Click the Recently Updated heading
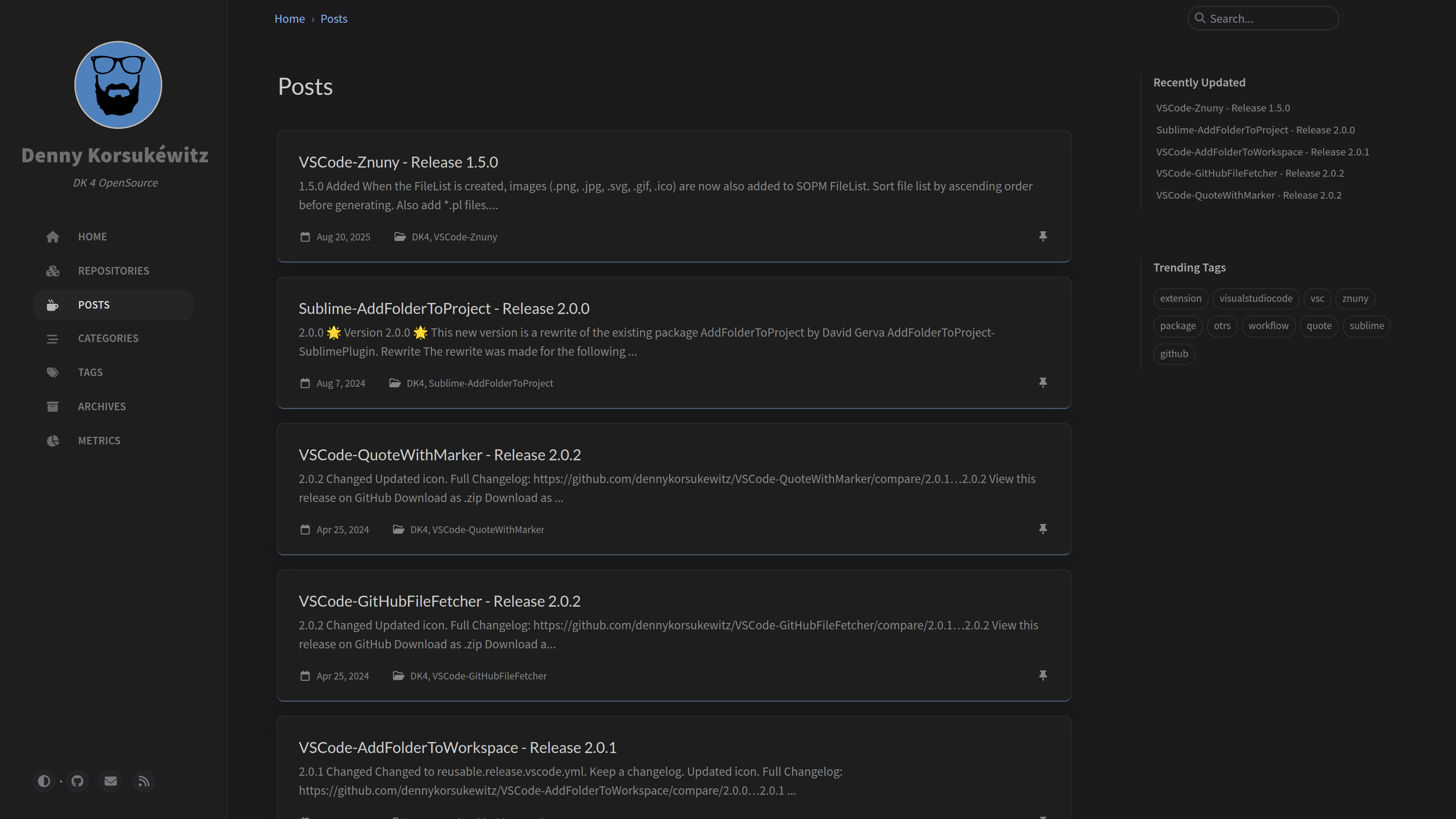 1199,83
